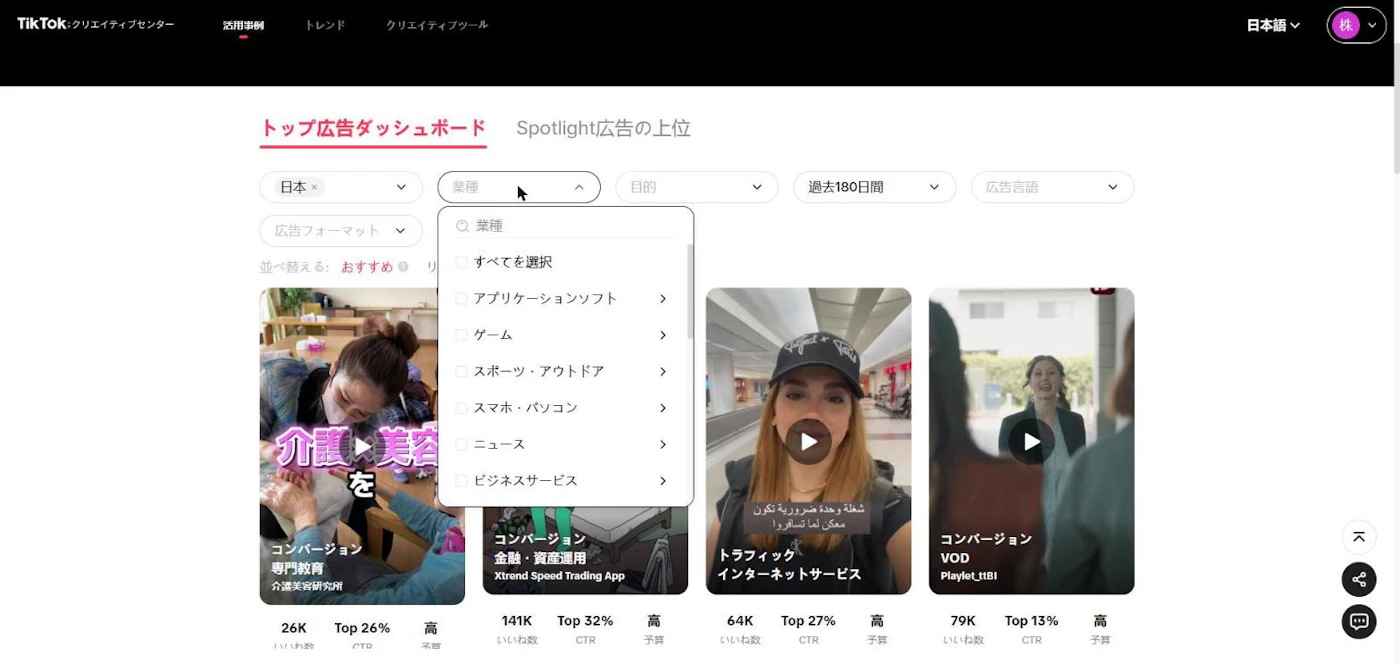Click the 介護美容研究所 advertiser name
Image resolution: width=1400 pixels, height=664 pixels.
point(307,586)
